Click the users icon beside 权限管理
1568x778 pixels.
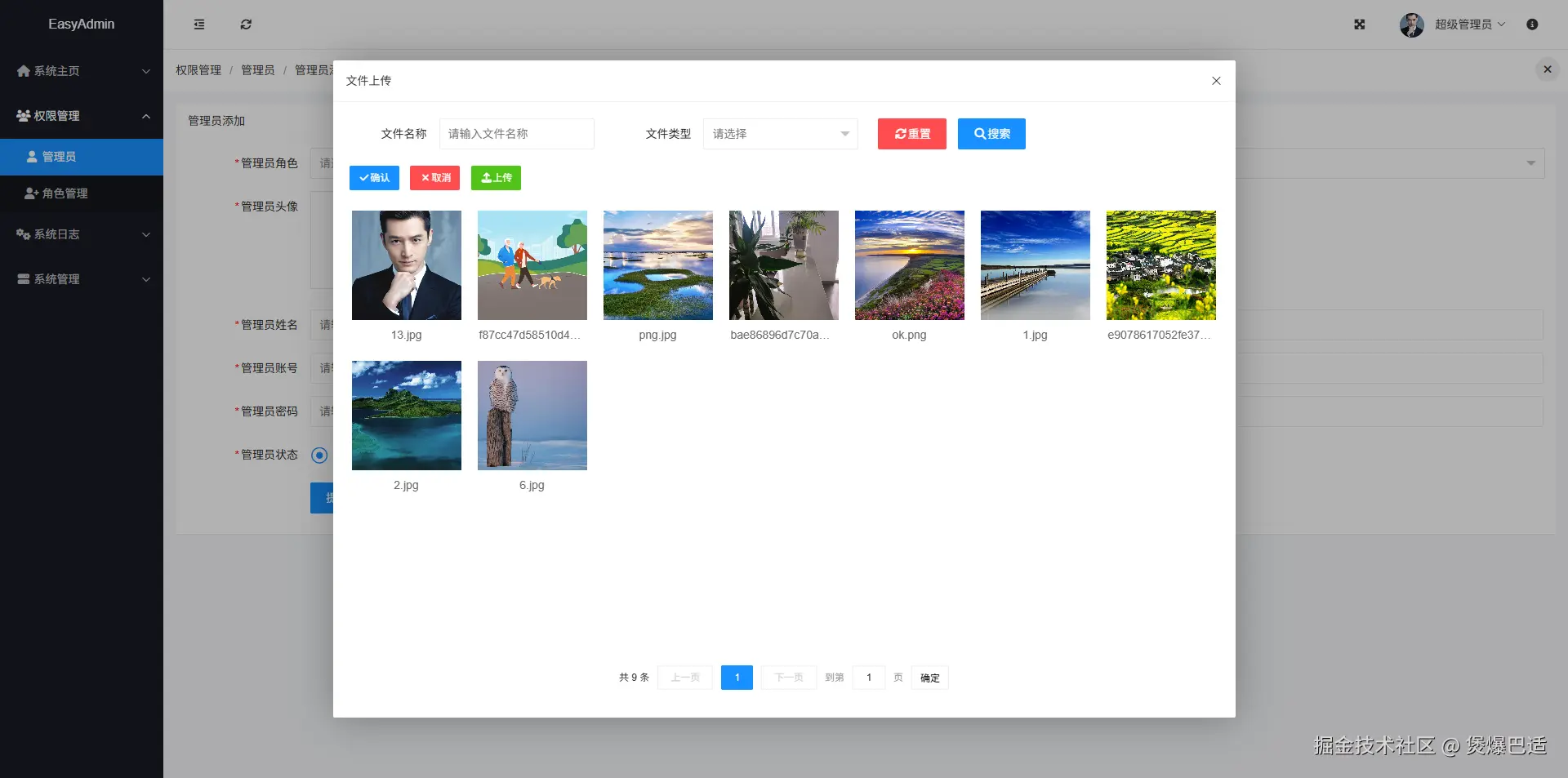[24, 116]
